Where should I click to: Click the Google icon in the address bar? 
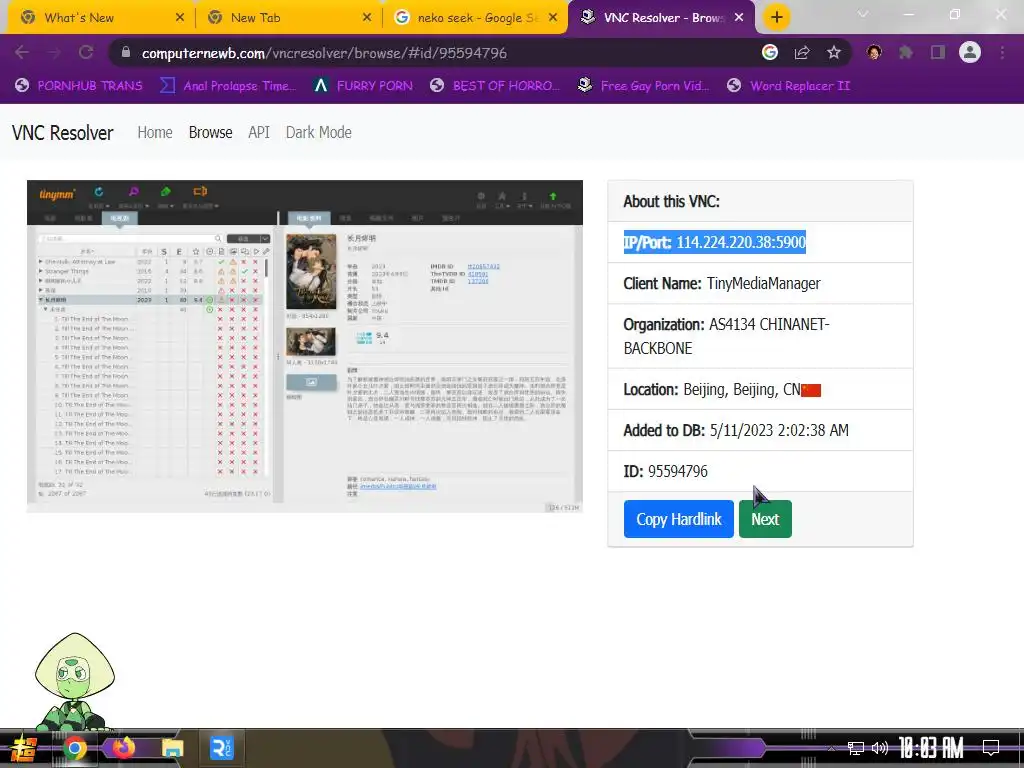tap(770, 52)
